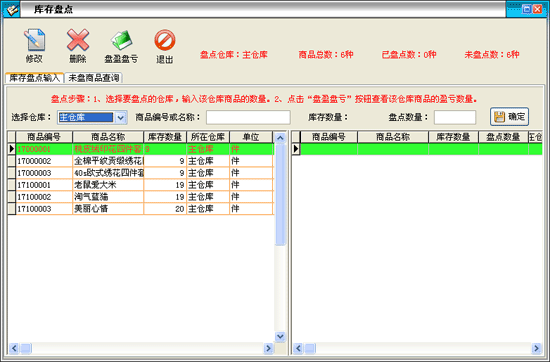
Task: Click right table's horizontal scroll right arrow
Action: tap(536, 348)
